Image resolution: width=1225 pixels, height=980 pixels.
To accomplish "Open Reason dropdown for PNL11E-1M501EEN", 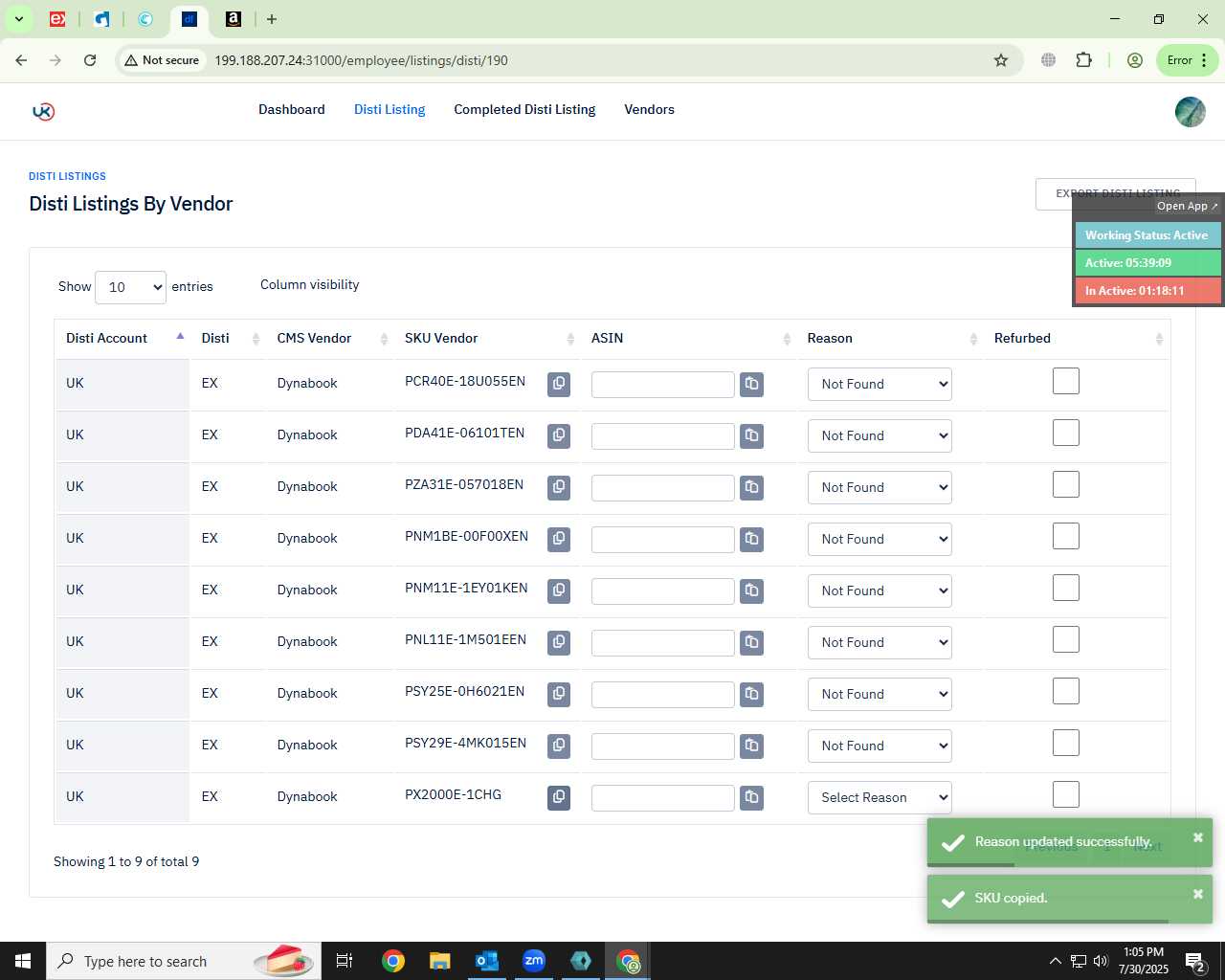I will pyautogui.click(x=880, y=642).
